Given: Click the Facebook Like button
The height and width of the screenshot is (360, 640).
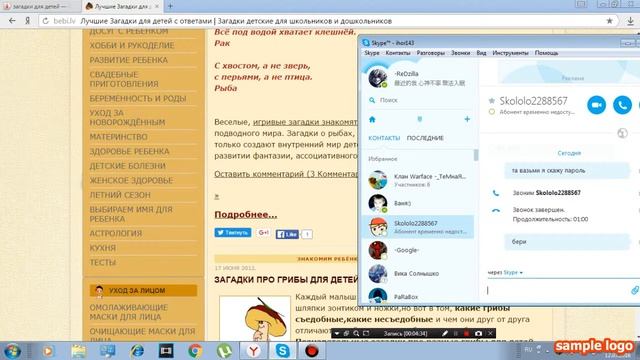Looking at the screenshot, I should 287,234.
